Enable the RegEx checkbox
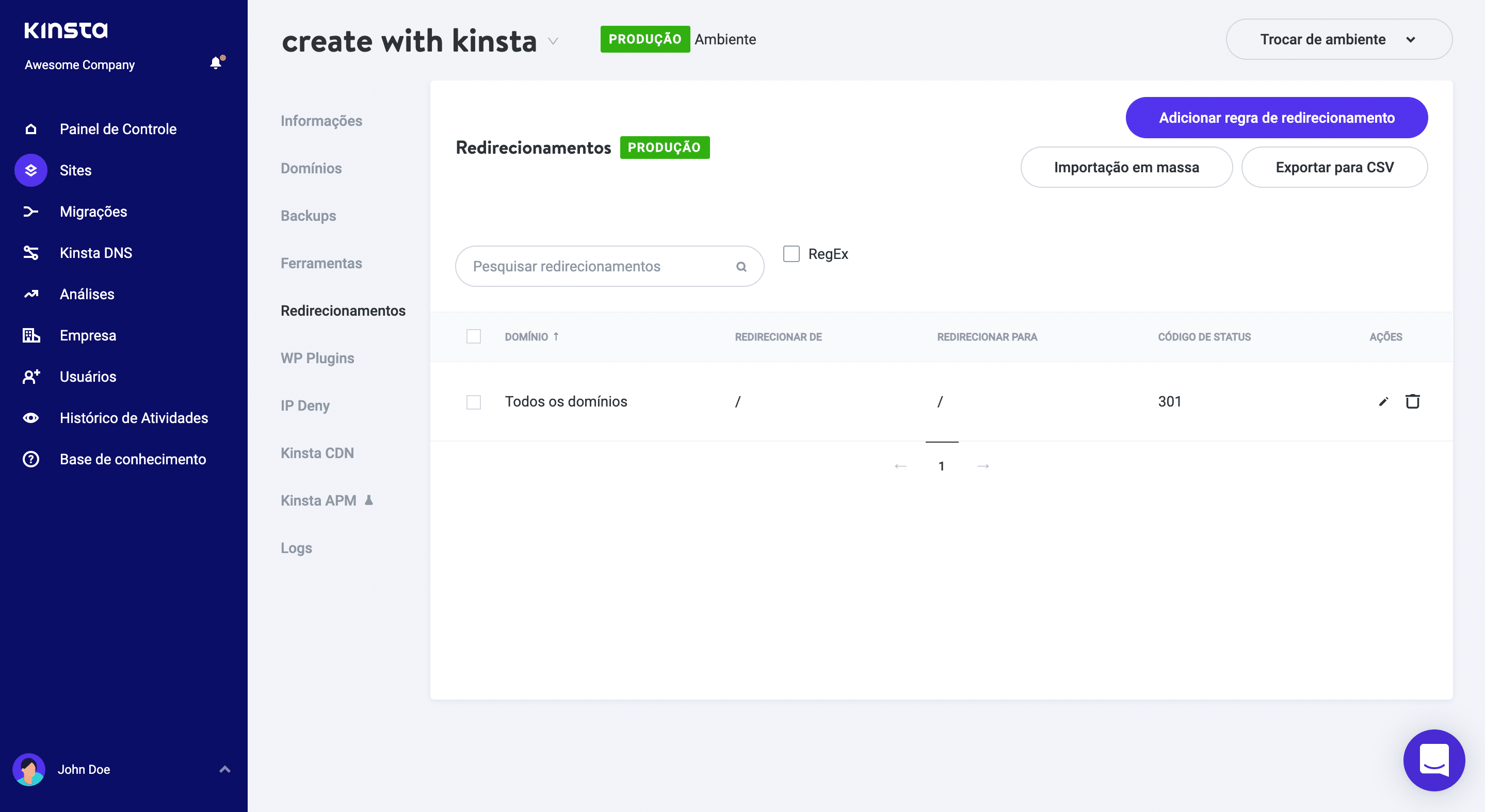 click(x=791, y=254)
